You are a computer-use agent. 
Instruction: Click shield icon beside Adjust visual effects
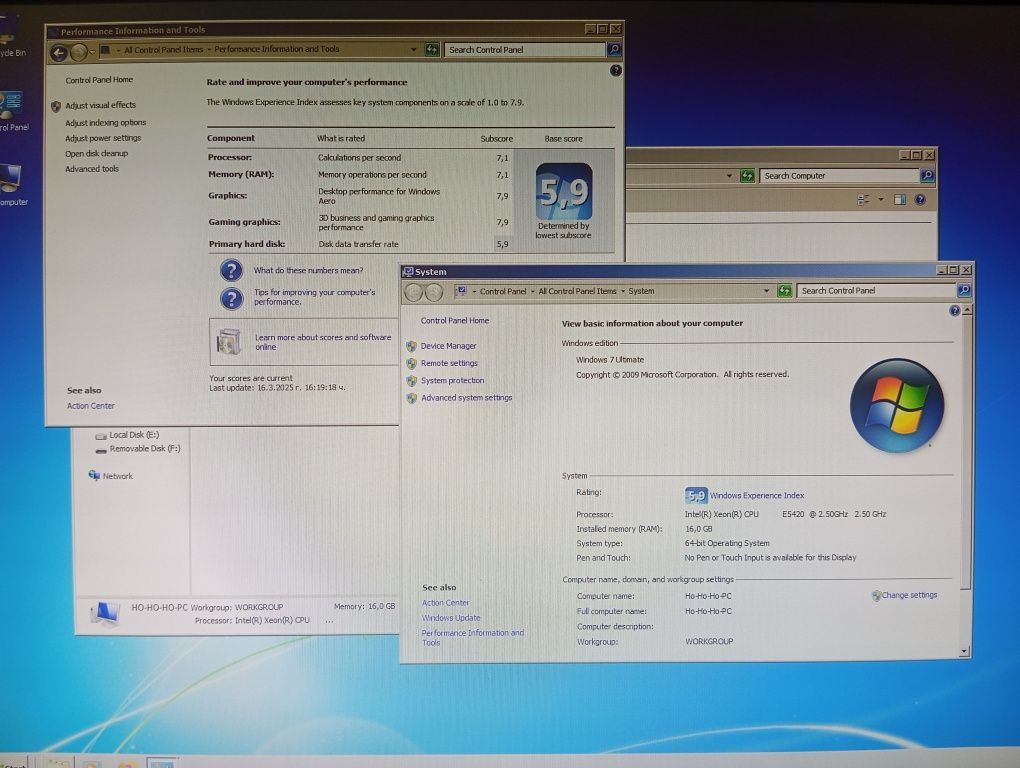[56, 106]
